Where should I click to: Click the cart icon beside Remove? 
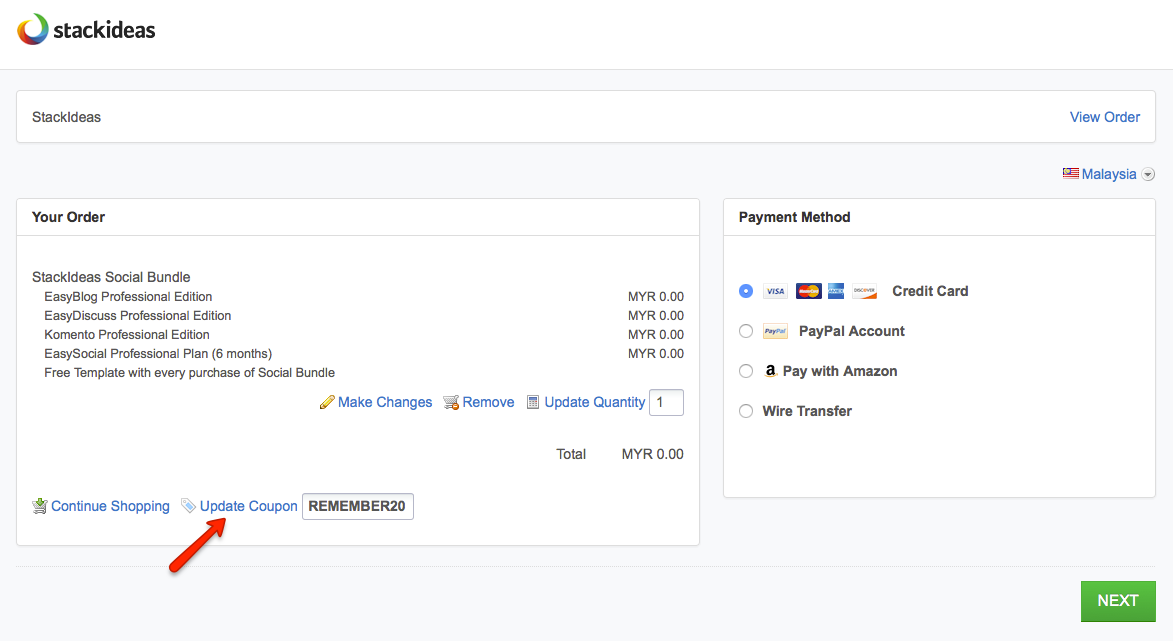coord(451,402)
